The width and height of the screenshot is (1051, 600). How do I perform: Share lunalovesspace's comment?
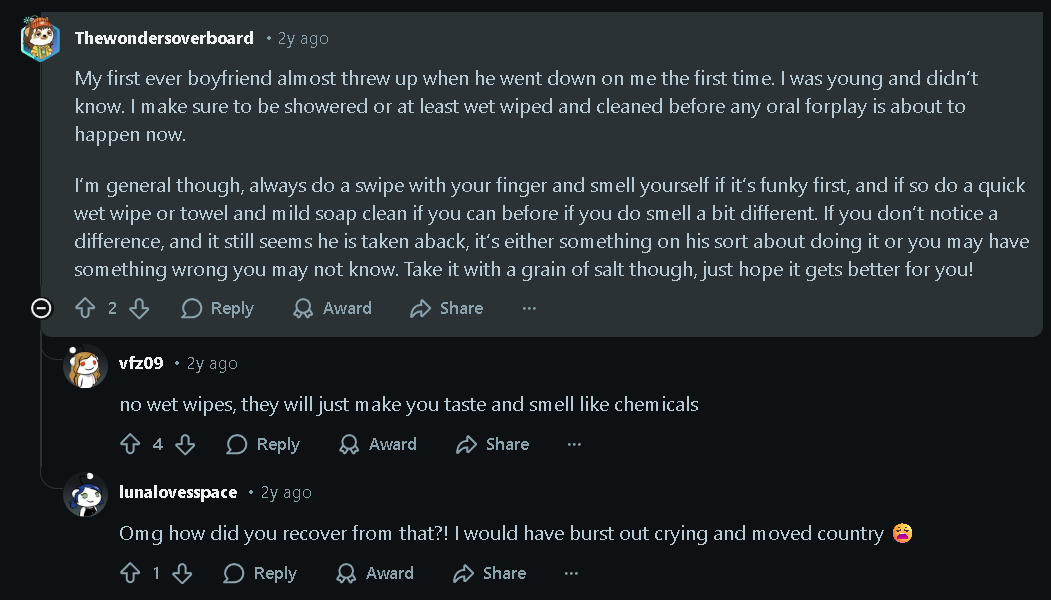click(x=490, y=573)
